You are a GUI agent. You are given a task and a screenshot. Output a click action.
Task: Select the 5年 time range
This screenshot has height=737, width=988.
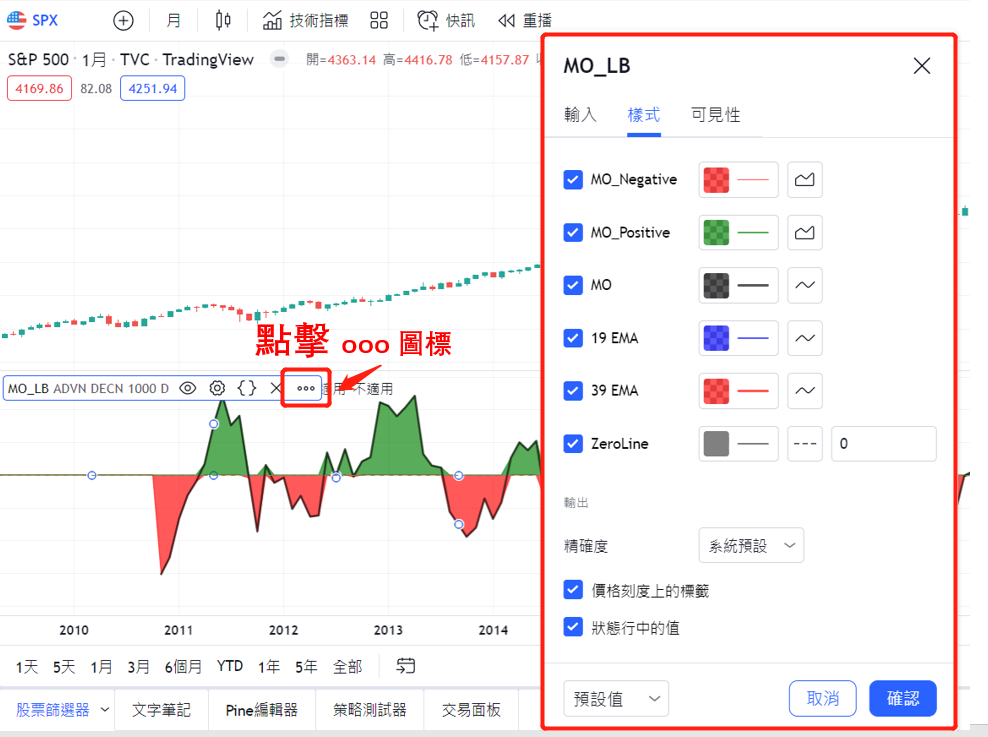pyautogui.click(x=306, y=666)
